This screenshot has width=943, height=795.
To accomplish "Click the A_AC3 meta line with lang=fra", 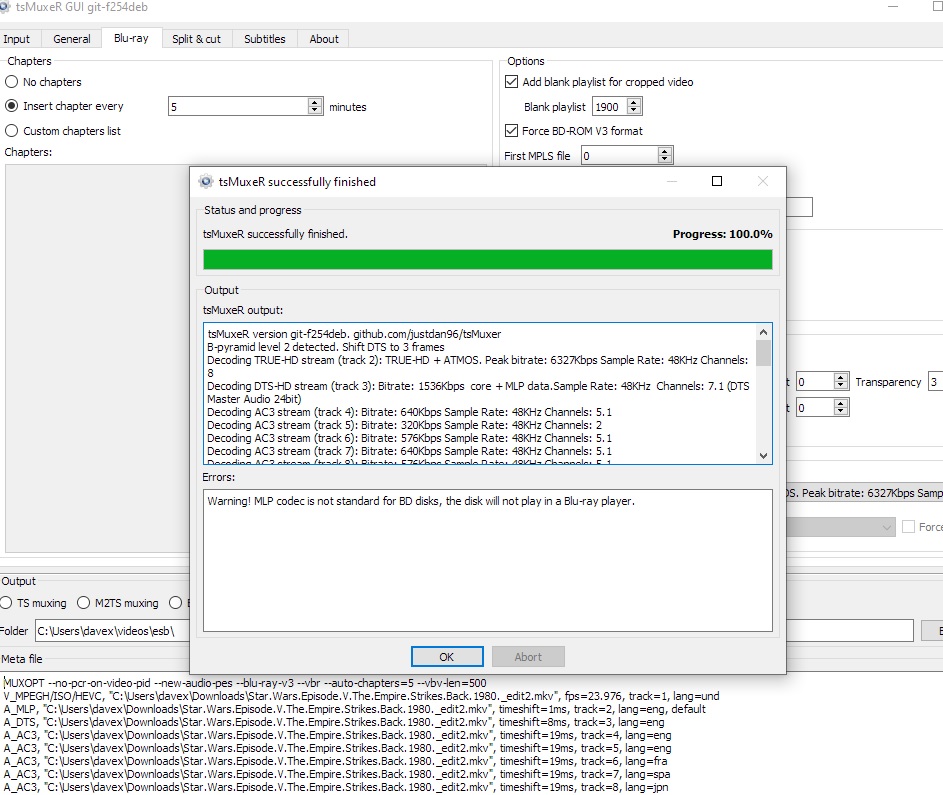I will pos(336,761).
